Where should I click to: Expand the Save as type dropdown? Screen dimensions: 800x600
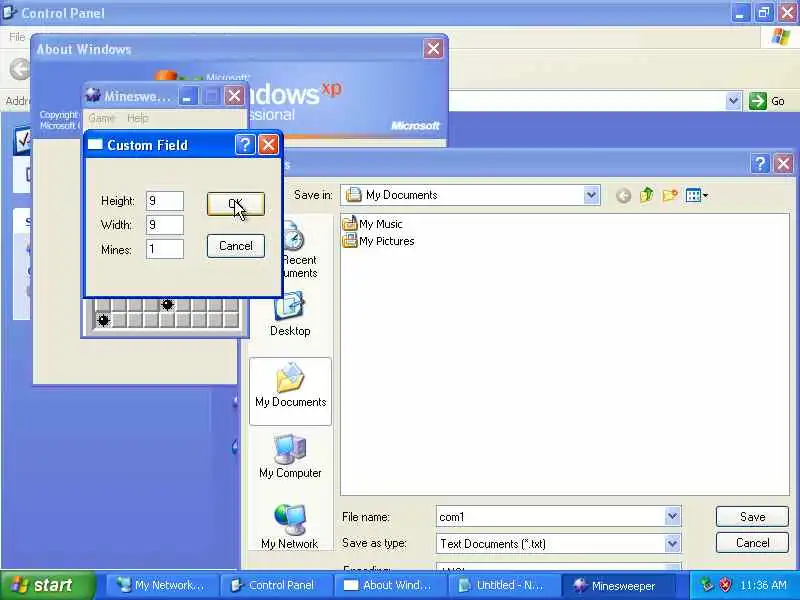pos(672,543)
